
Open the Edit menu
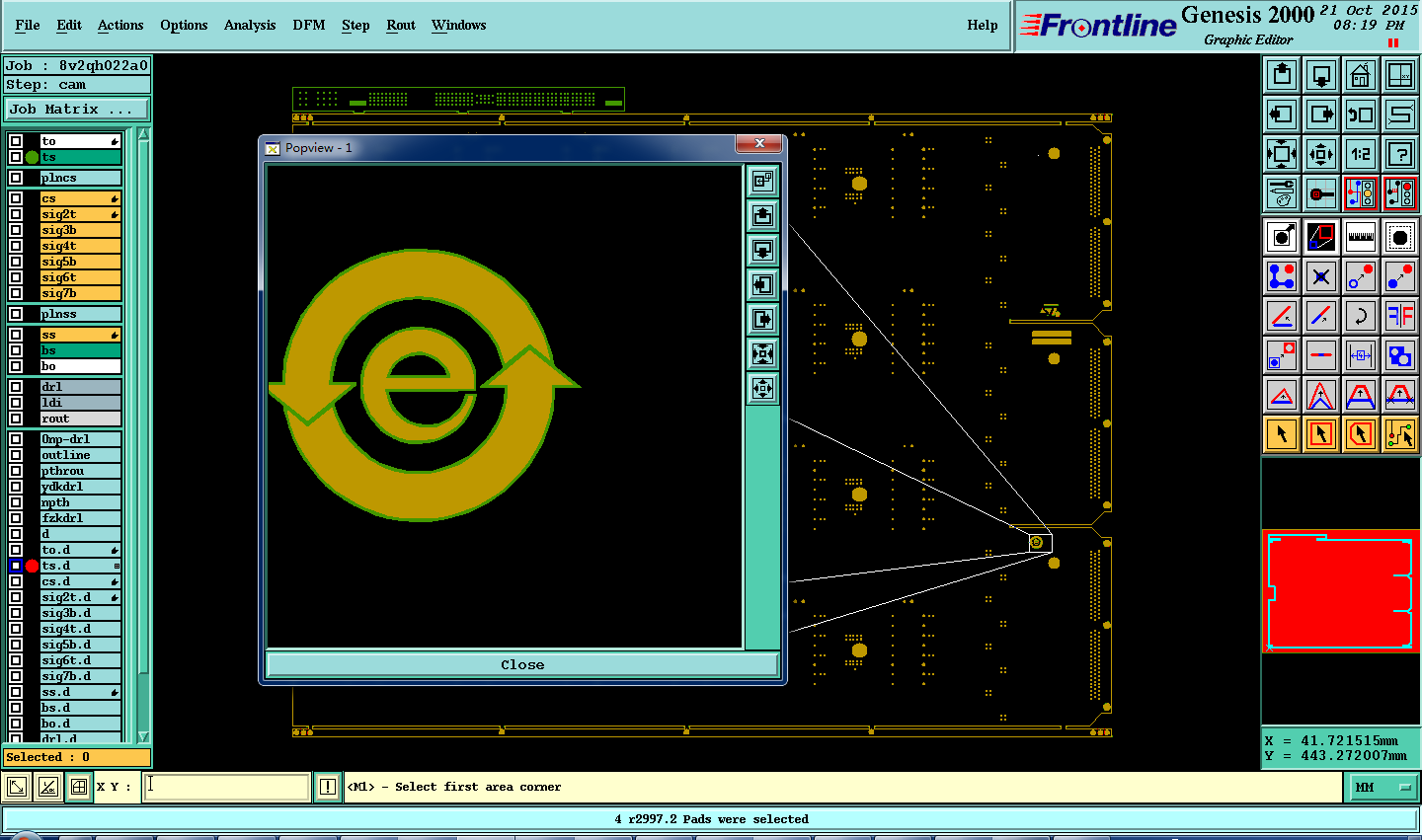tap(69, 25)
